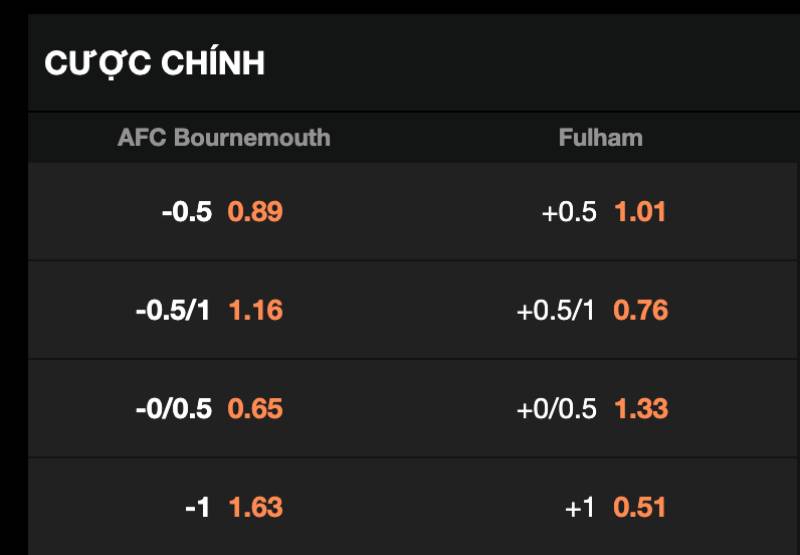Select the +0.5/1 handicap label
Screen dimensions: 800x555
tap(556, 310)
